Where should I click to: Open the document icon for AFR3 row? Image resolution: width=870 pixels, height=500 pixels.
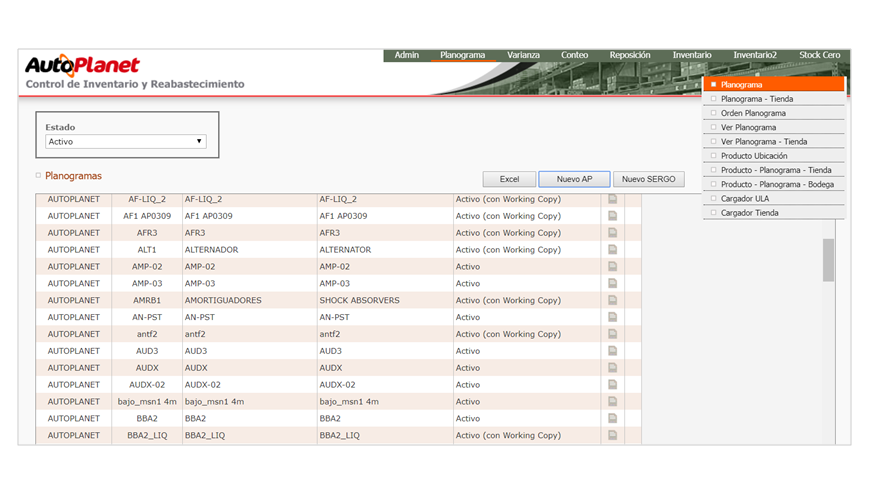[x=612, y=233]
